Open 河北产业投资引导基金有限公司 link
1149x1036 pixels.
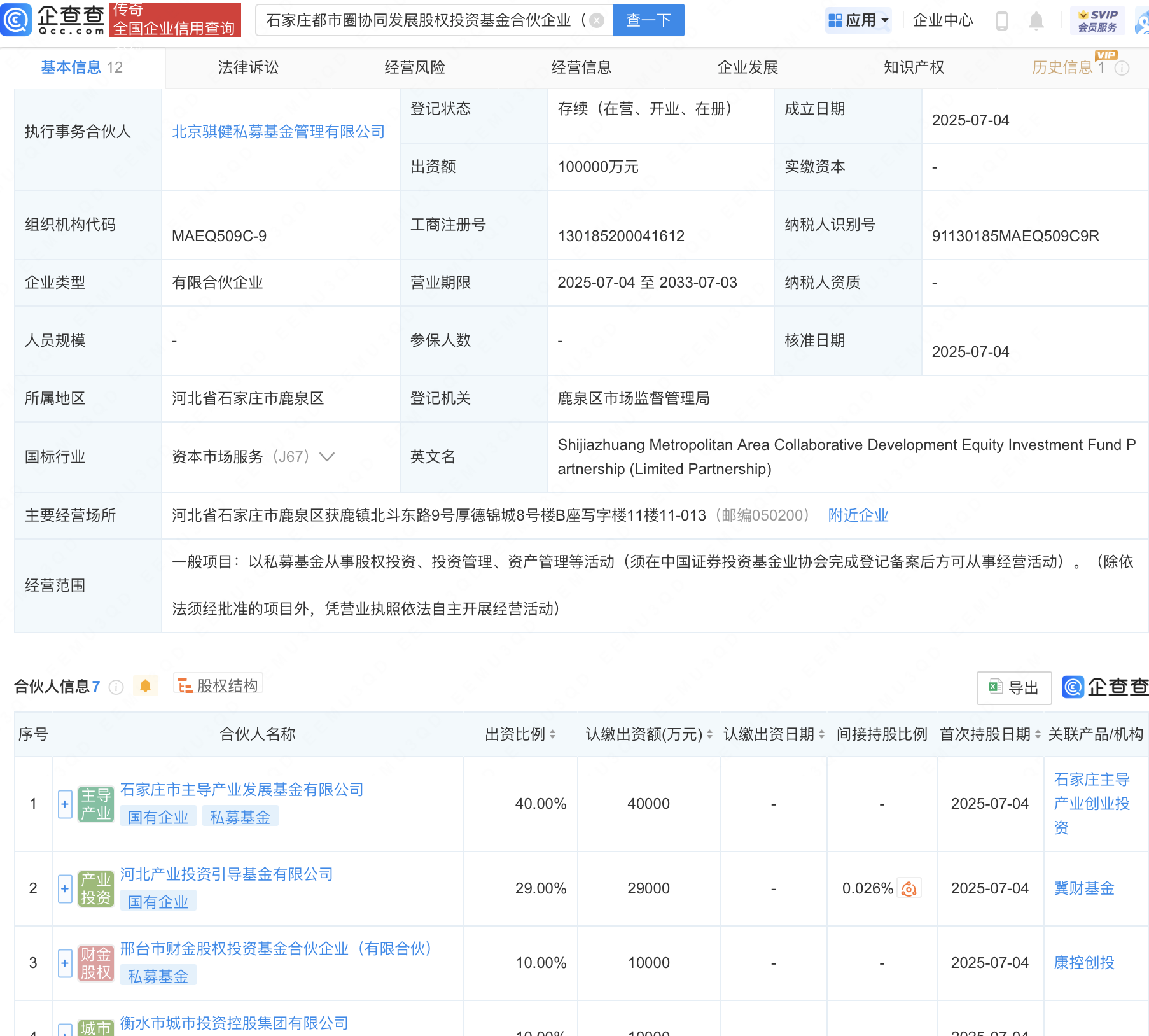pos(226,874)
